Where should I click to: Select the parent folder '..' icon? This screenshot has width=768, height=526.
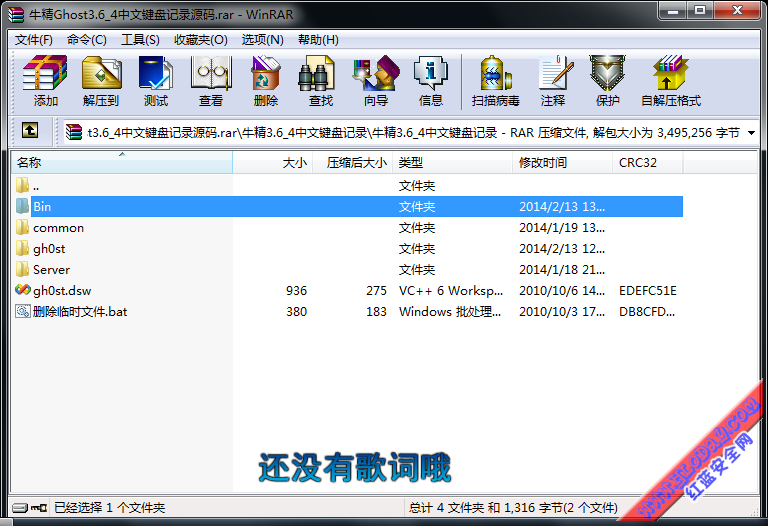point(23,185)
